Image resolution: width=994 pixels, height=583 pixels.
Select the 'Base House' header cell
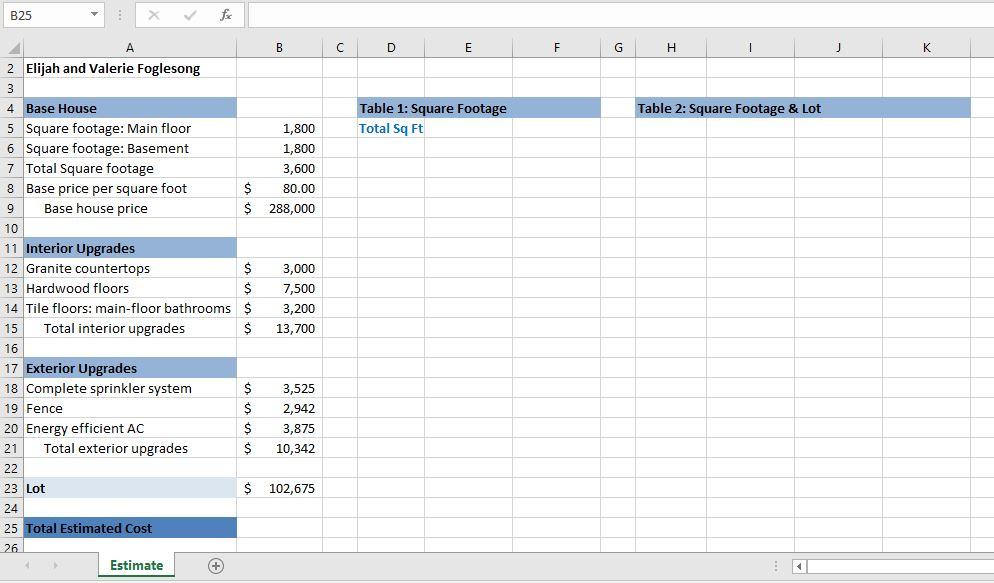click(x=130, y=108)
